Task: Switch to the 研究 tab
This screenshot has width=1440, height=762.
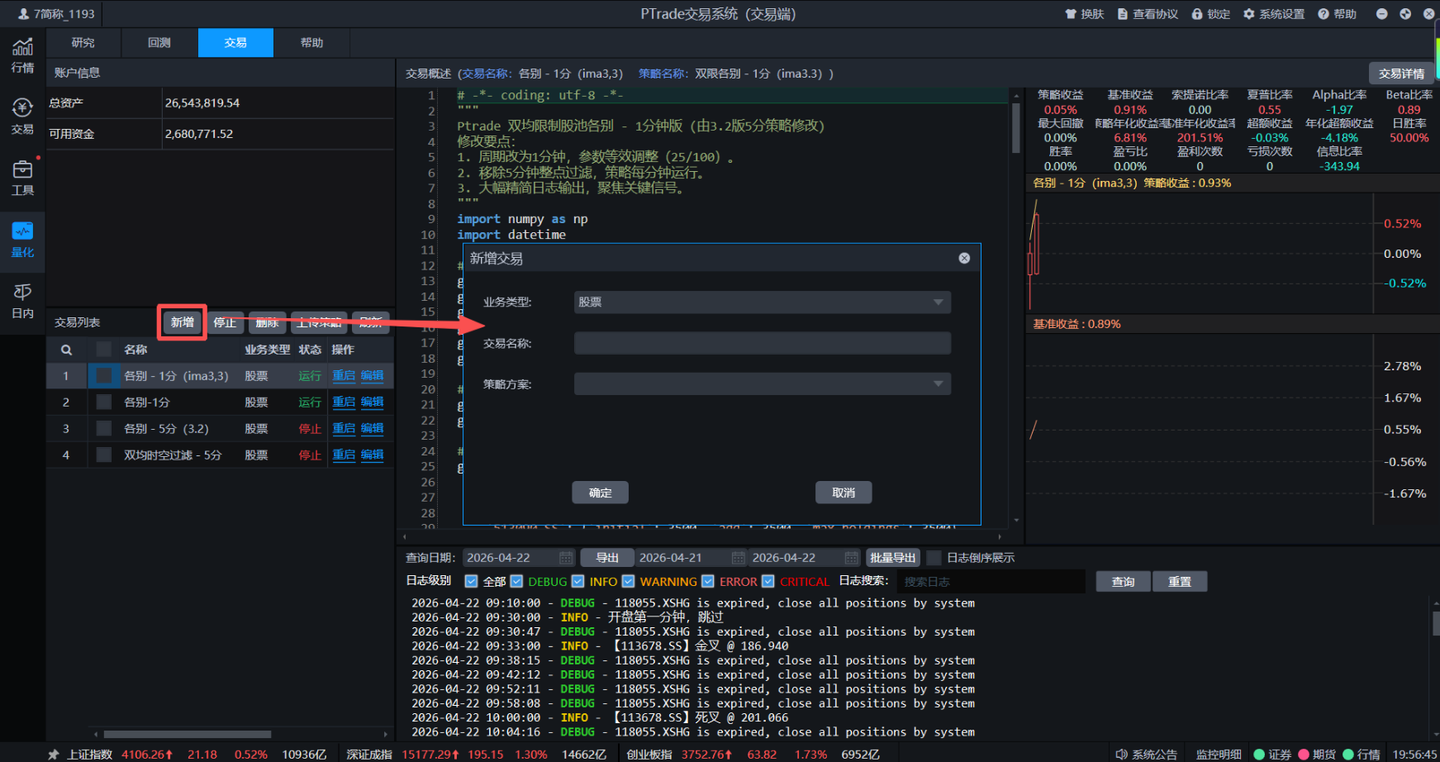Action: (x=83, y=43)
